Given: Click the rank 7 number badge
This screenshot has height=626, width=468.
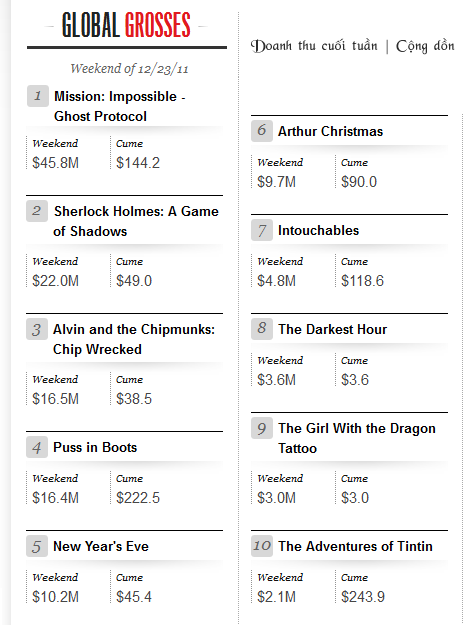Looking at the screenshot, I should click(x=262, y=230).
